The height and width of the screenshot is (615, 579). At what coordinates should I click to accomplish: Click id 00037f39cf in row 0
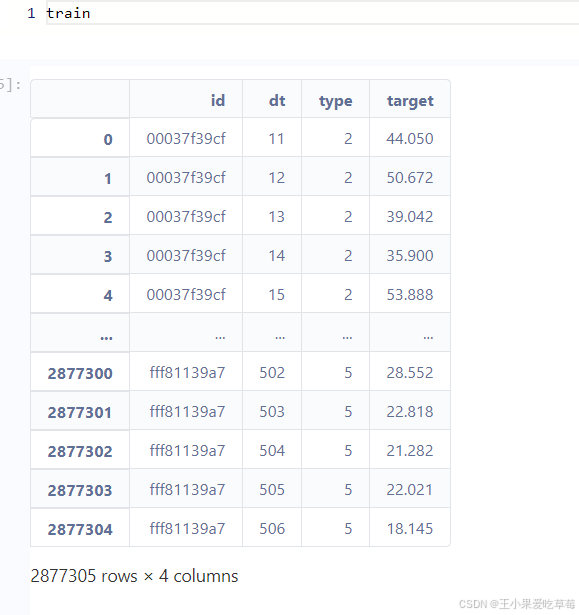coord(186,138)
